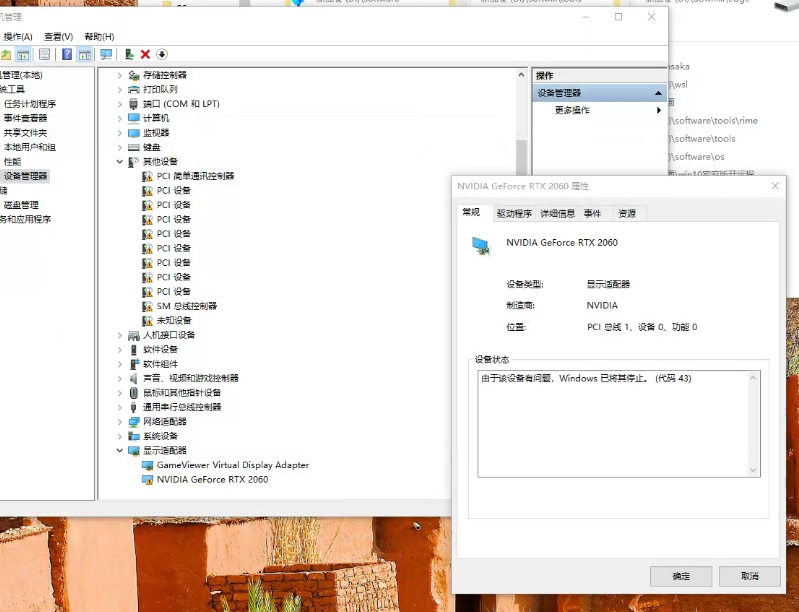The height and width of the screenshot is (612, 799).
Task: Select NVIDIA GeForce RTX 2060 in device tree
Action: tap(212, 479)
